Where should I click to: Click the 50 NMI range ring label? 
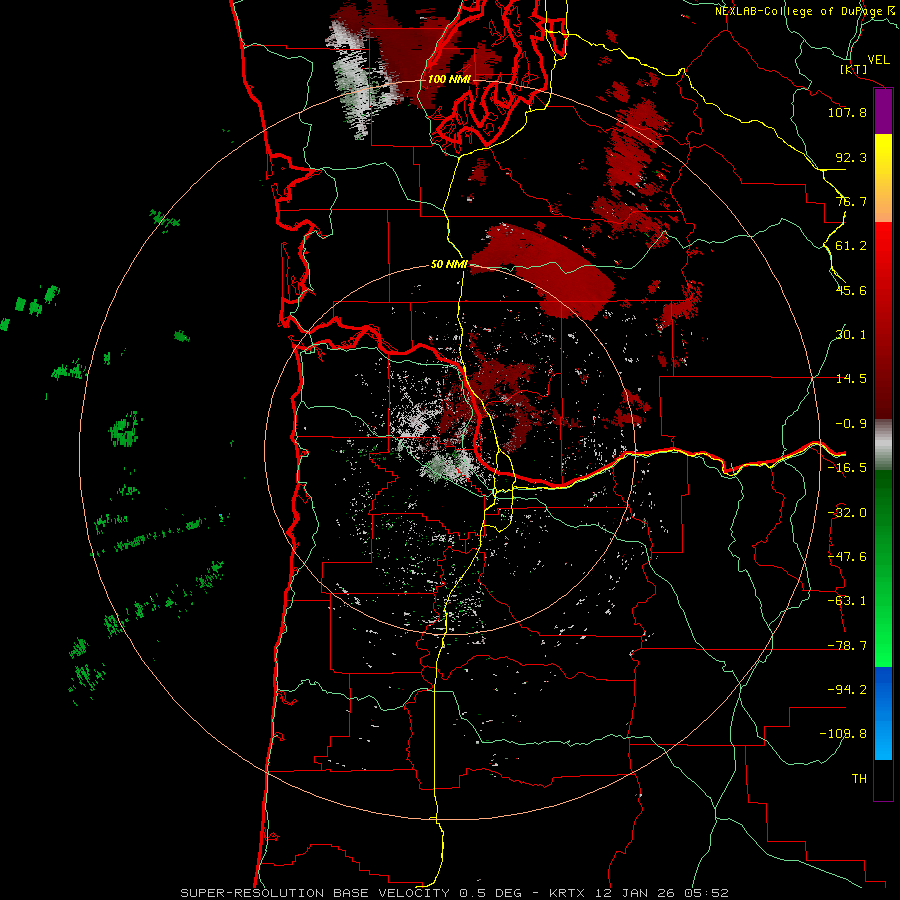(449, 264)
